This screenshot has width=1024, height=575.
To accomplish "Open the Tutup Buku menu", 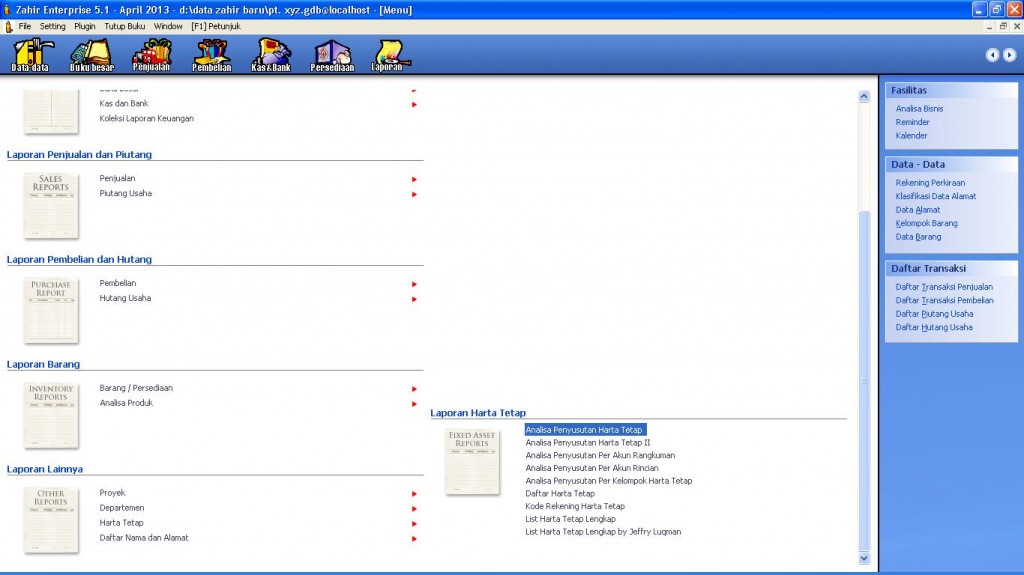I will click(x=125, y=26).
